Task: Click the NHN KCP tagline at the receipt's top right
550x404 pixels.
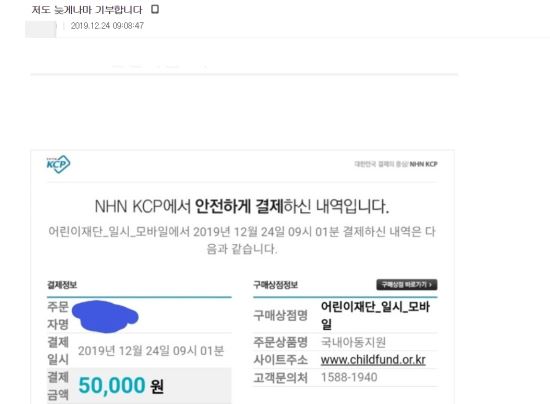Action: (x=396, y=164)
